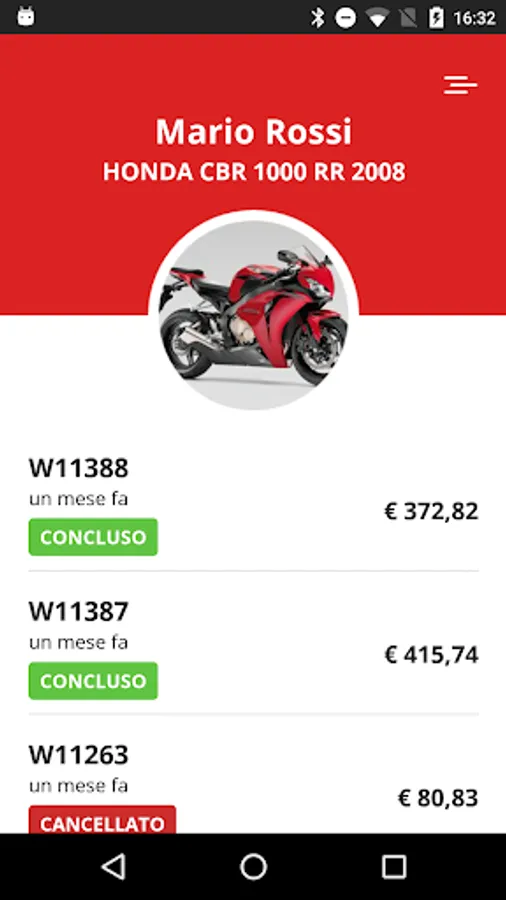Tap the Wi-Fi status bar icon
Image resolution: width=506 pixels, height=900 pixels.
pos(376,18)
